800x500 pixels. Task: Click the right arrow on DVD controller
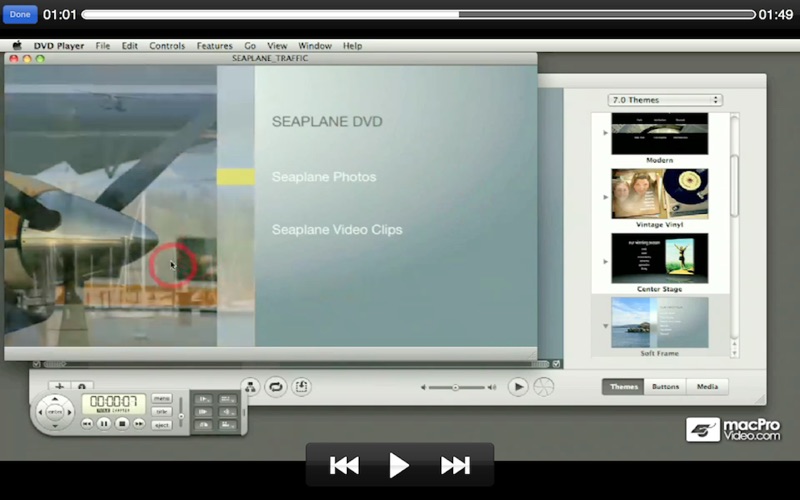coord(69,412)
